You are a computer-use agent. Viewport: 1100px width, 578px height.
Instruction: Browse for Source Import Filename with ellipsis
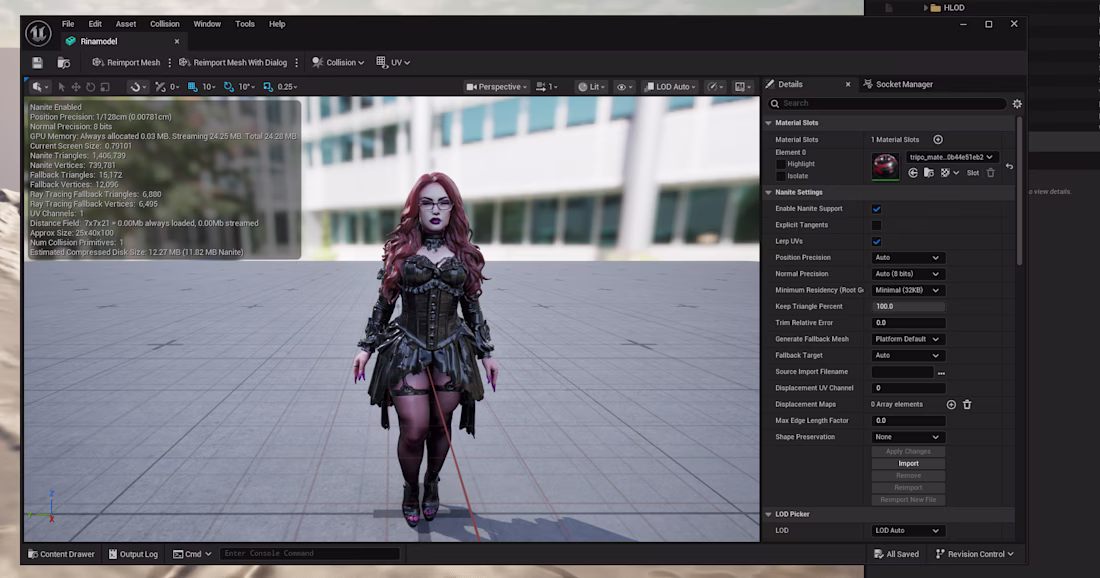pyautogui.click(x=941, y=372)
